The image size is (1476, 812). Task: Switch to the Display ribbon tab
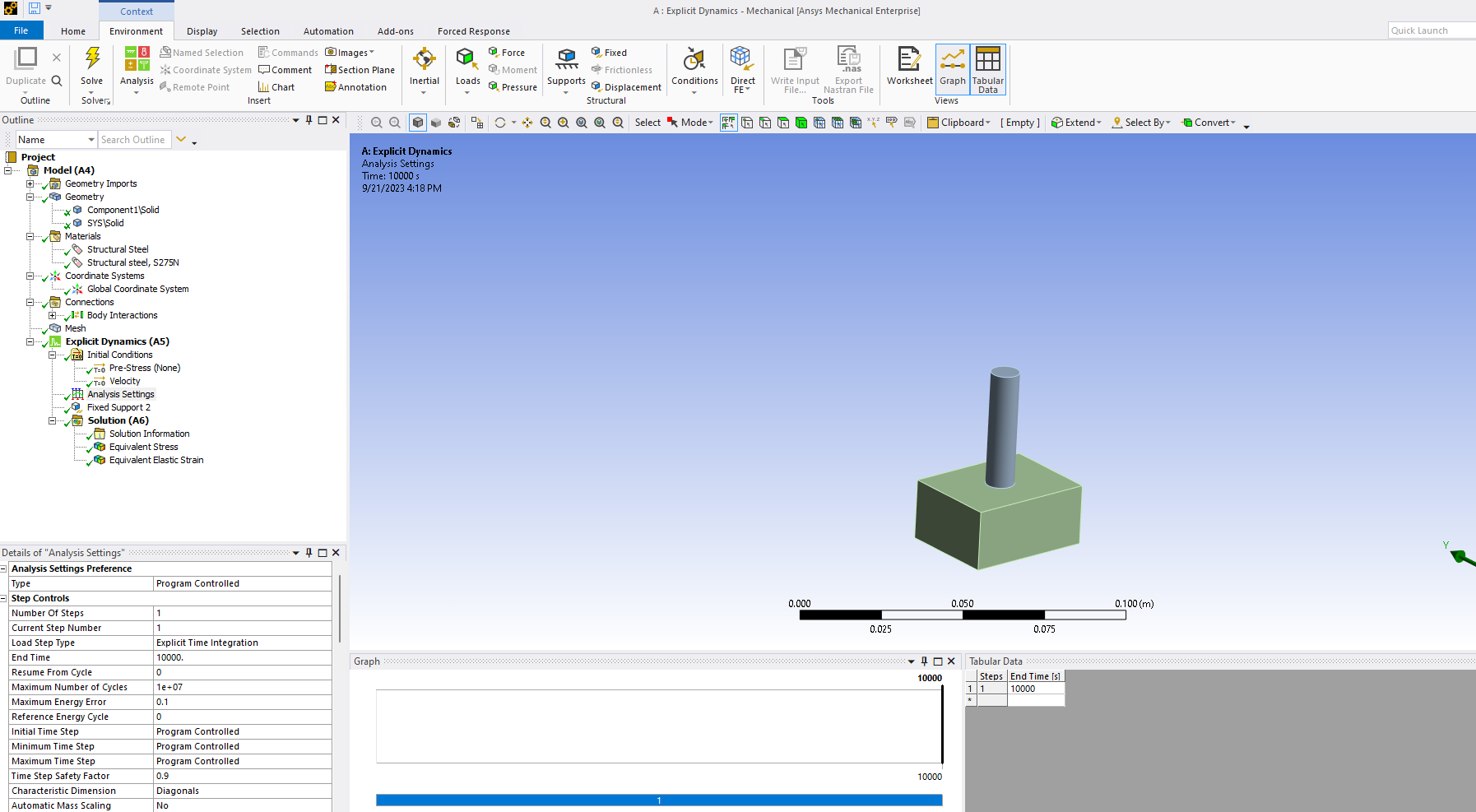click(x=202, y=31)
